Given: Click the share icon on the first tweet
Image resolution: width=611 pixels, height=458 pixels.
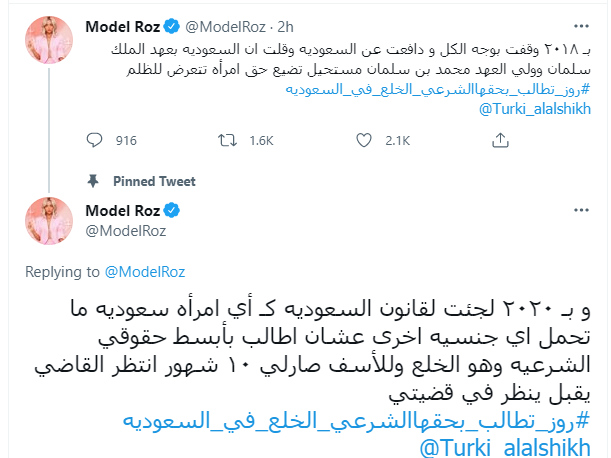Looking at the screenshot, I should coord(500,140).
